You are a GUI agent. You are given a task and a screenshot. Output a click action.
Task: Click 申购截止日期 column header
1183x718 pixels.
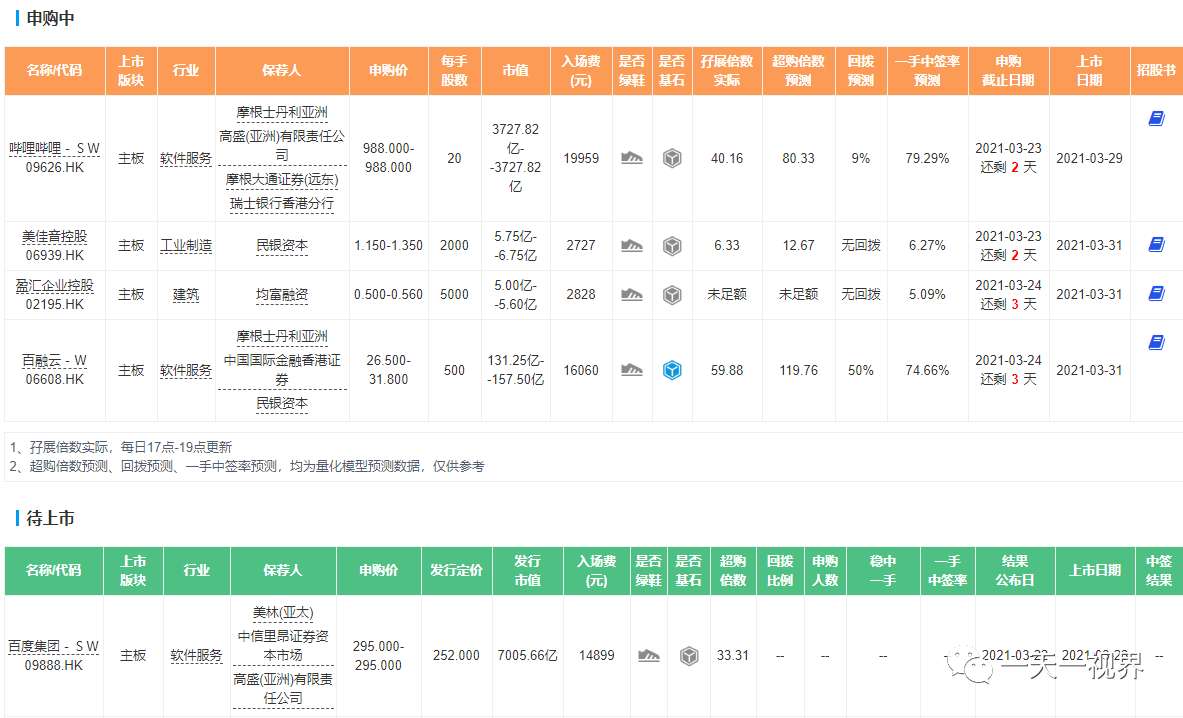[x=1008, y=70]
